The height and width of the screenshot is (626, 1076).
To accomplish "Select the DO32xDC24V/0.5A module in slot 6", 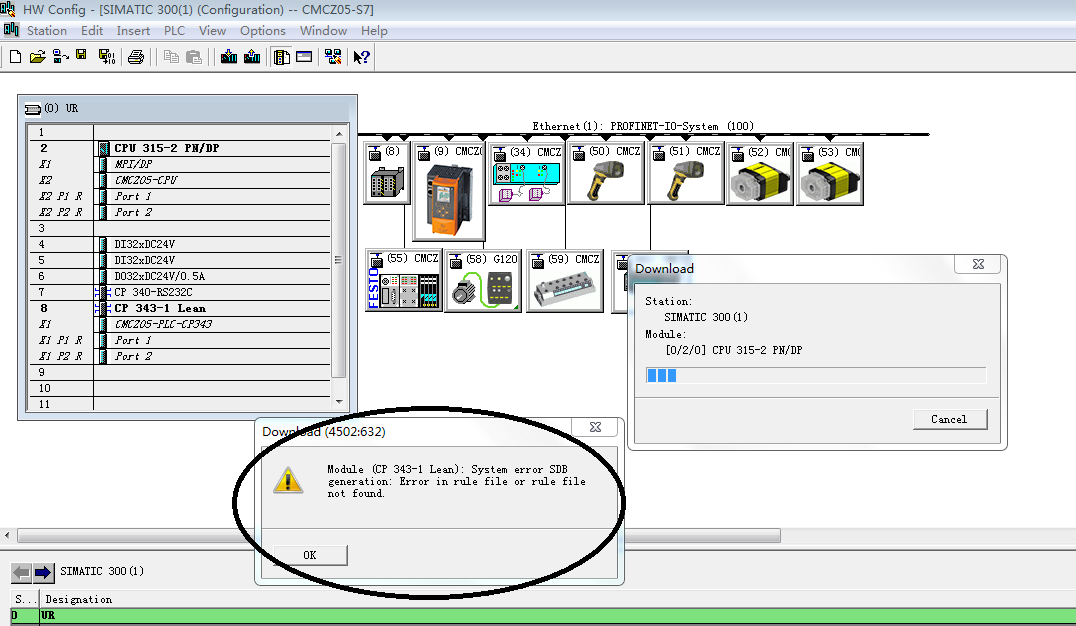I will click(178, 276).
